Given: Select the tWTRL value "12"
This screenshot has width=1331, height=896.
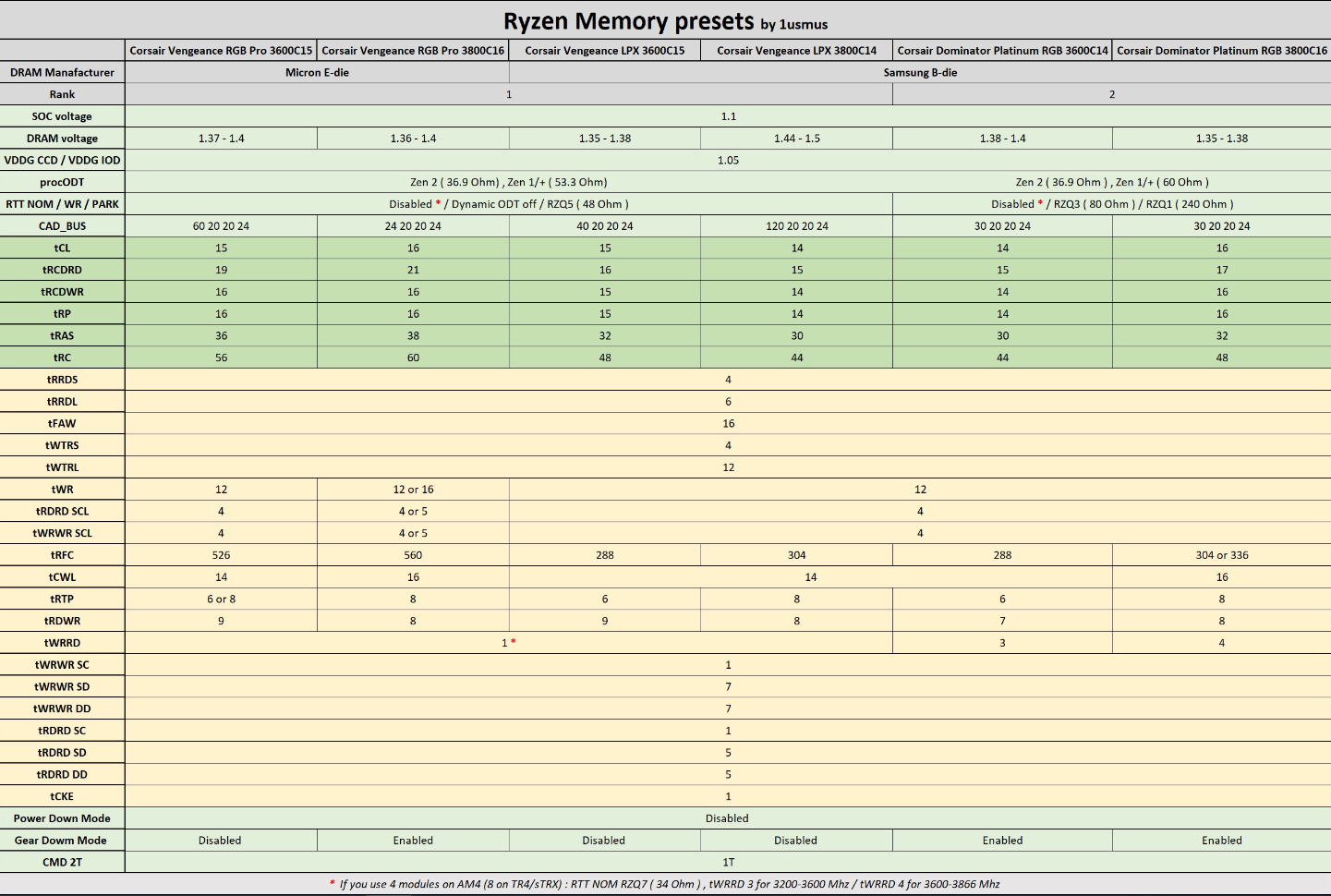Looking at the screenshot, I should point(728,467).
